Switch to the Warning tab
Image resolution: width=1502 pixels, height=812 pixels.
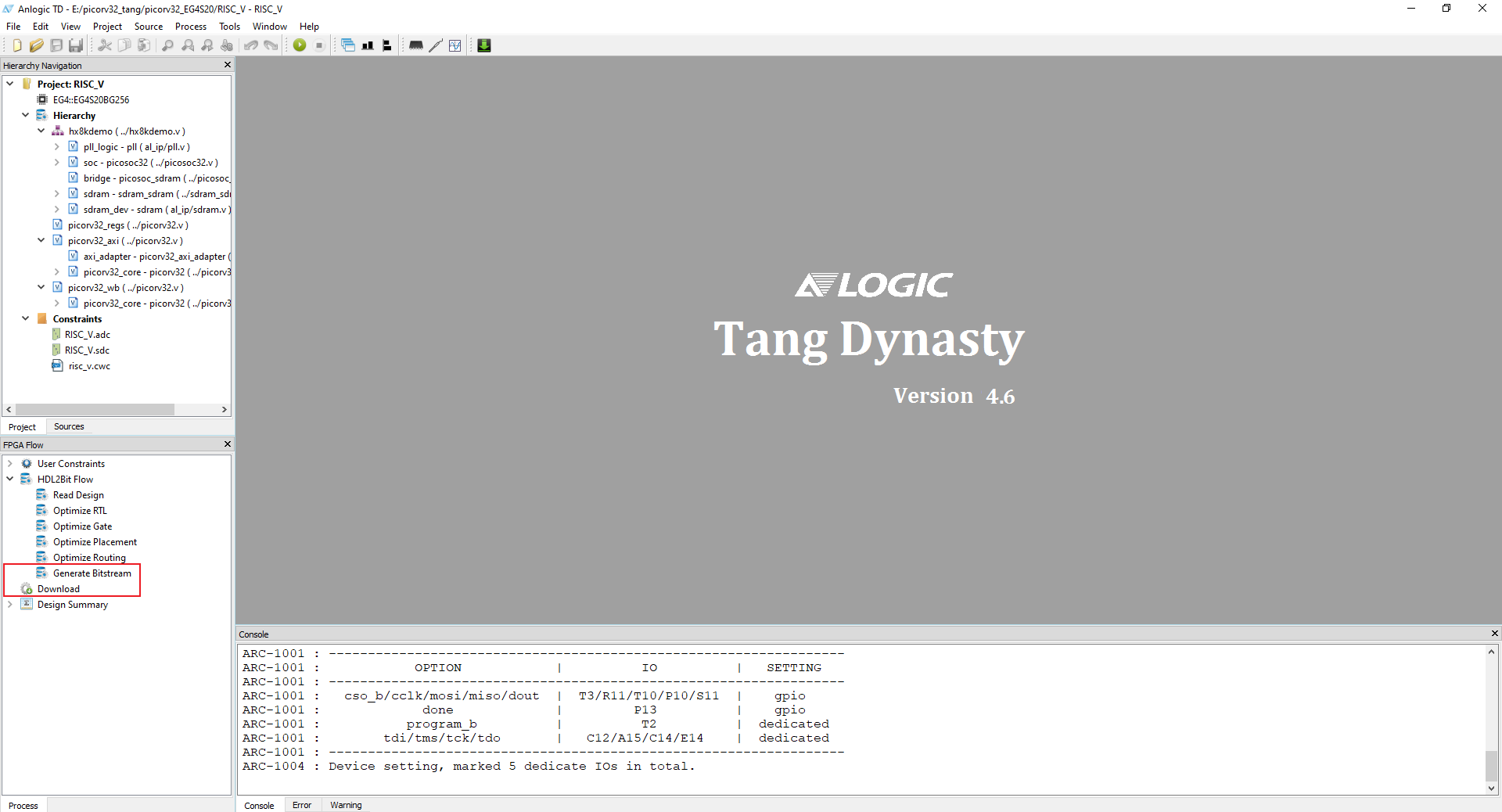[346, 805]
